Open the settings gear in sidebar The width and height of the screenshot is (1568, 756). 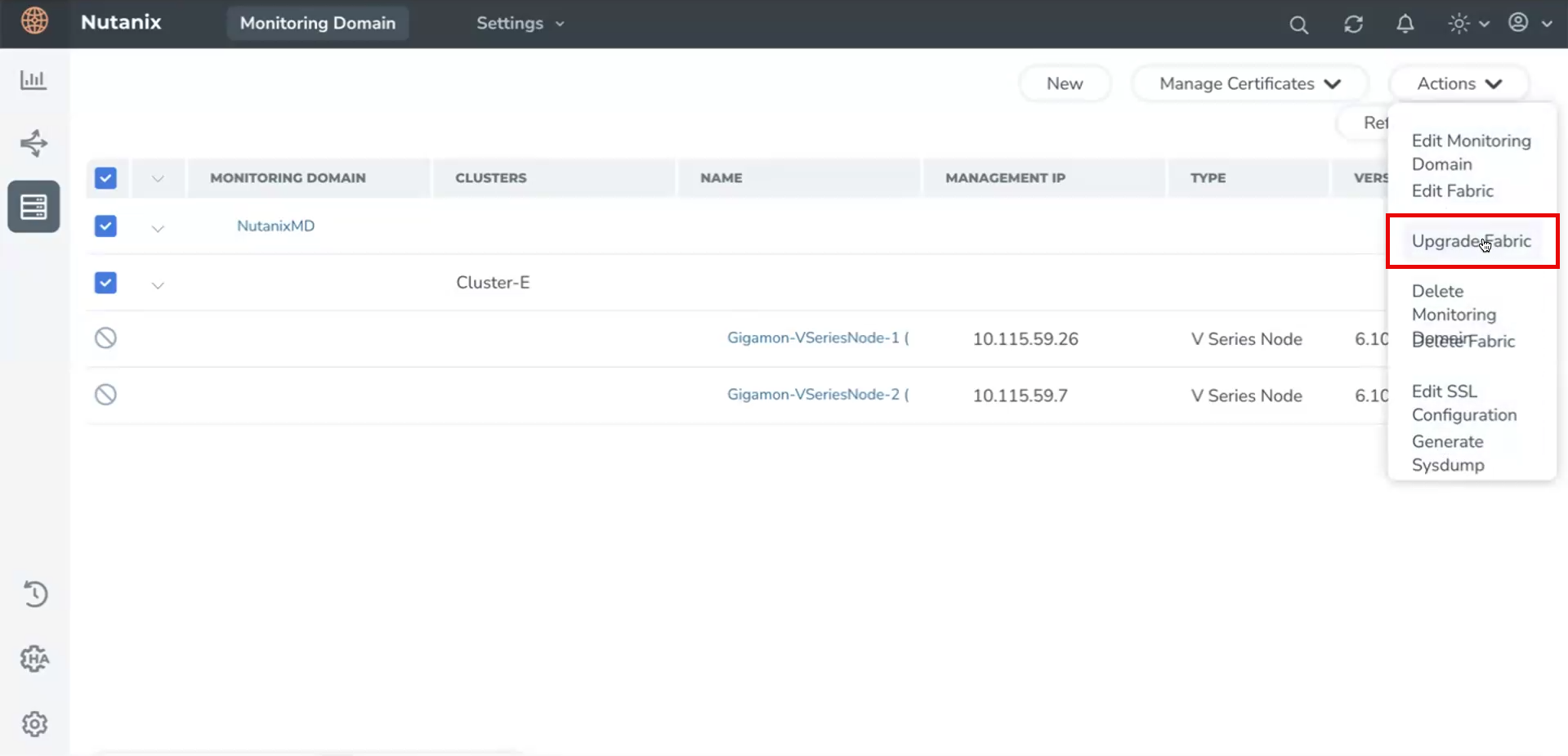(x=34, y=724)
